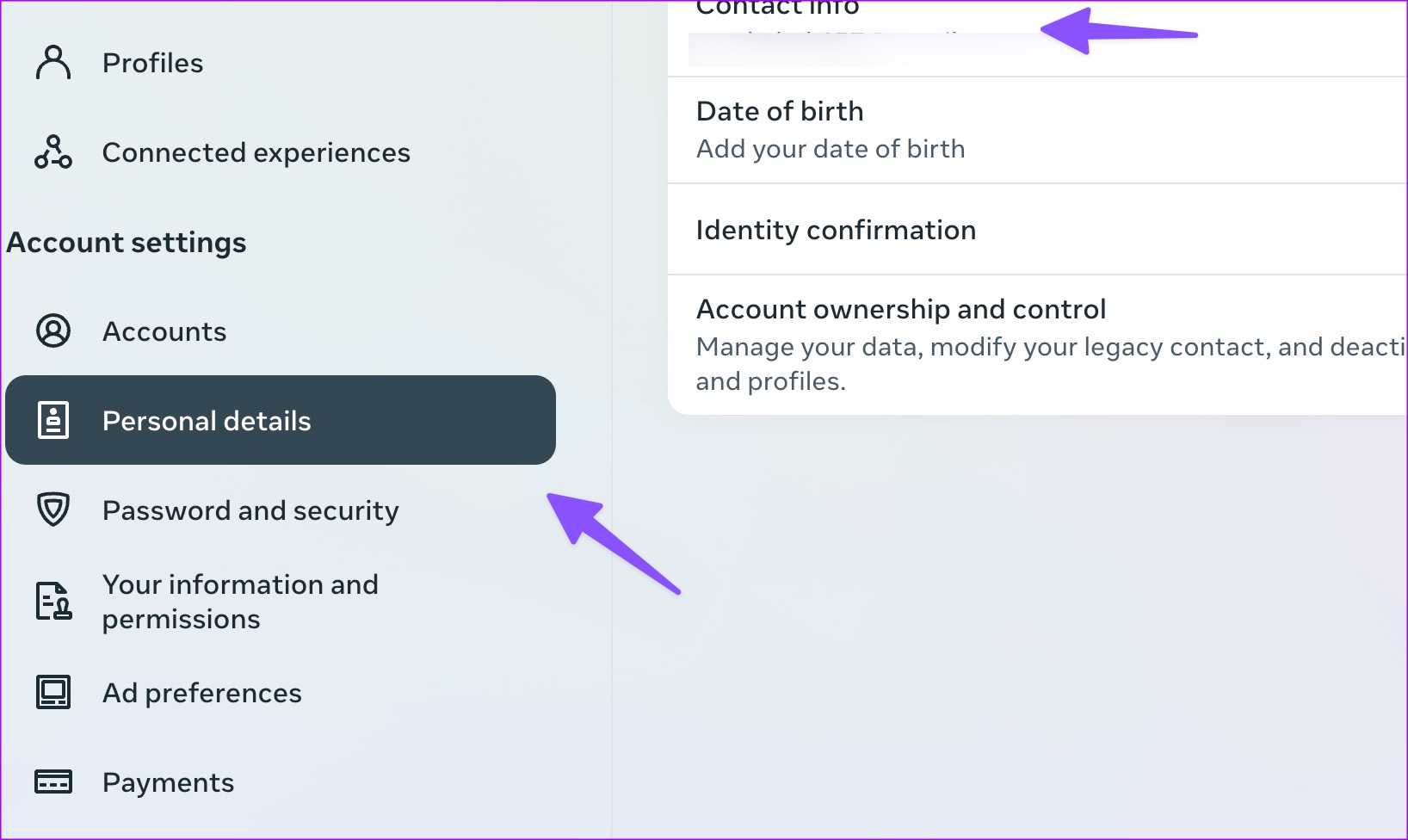Screen dimensions: 1408x840
Task: Click the Profiles sidebar entry
Action: click(152, 62)
